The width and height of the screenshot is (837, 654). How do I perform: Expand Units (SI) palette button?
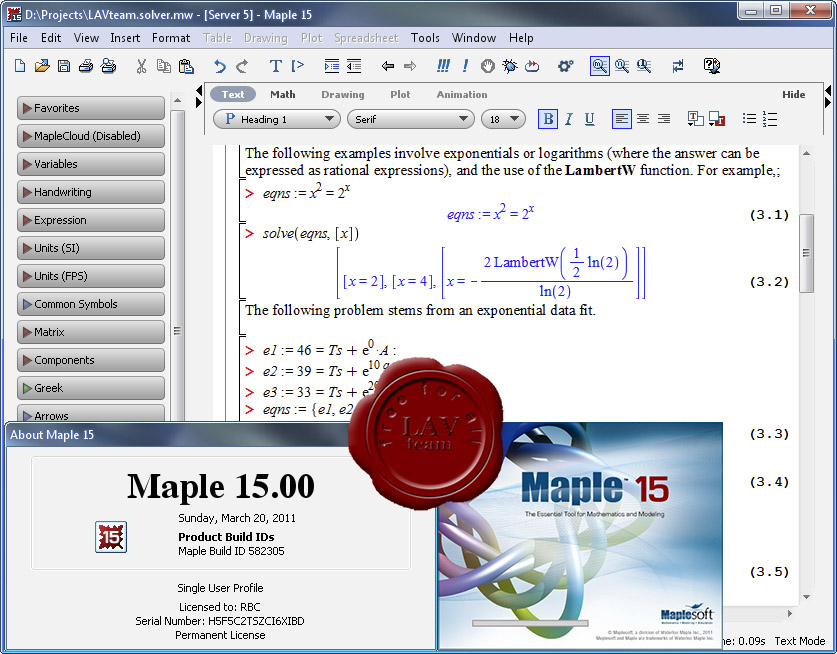pos(91,248)
